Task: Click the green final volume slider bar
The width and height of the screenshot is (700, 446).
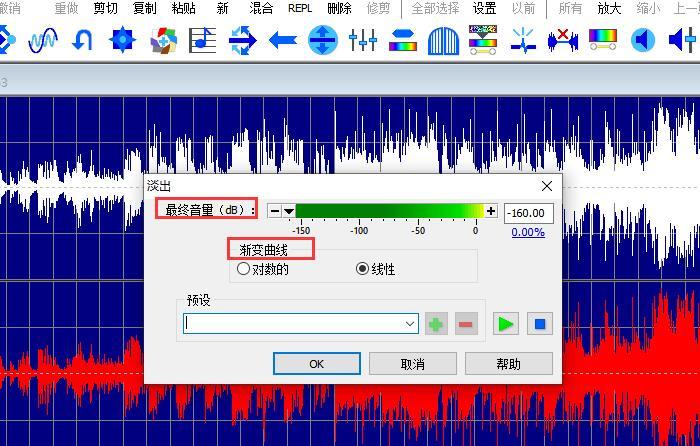Action: click(390, 211)
